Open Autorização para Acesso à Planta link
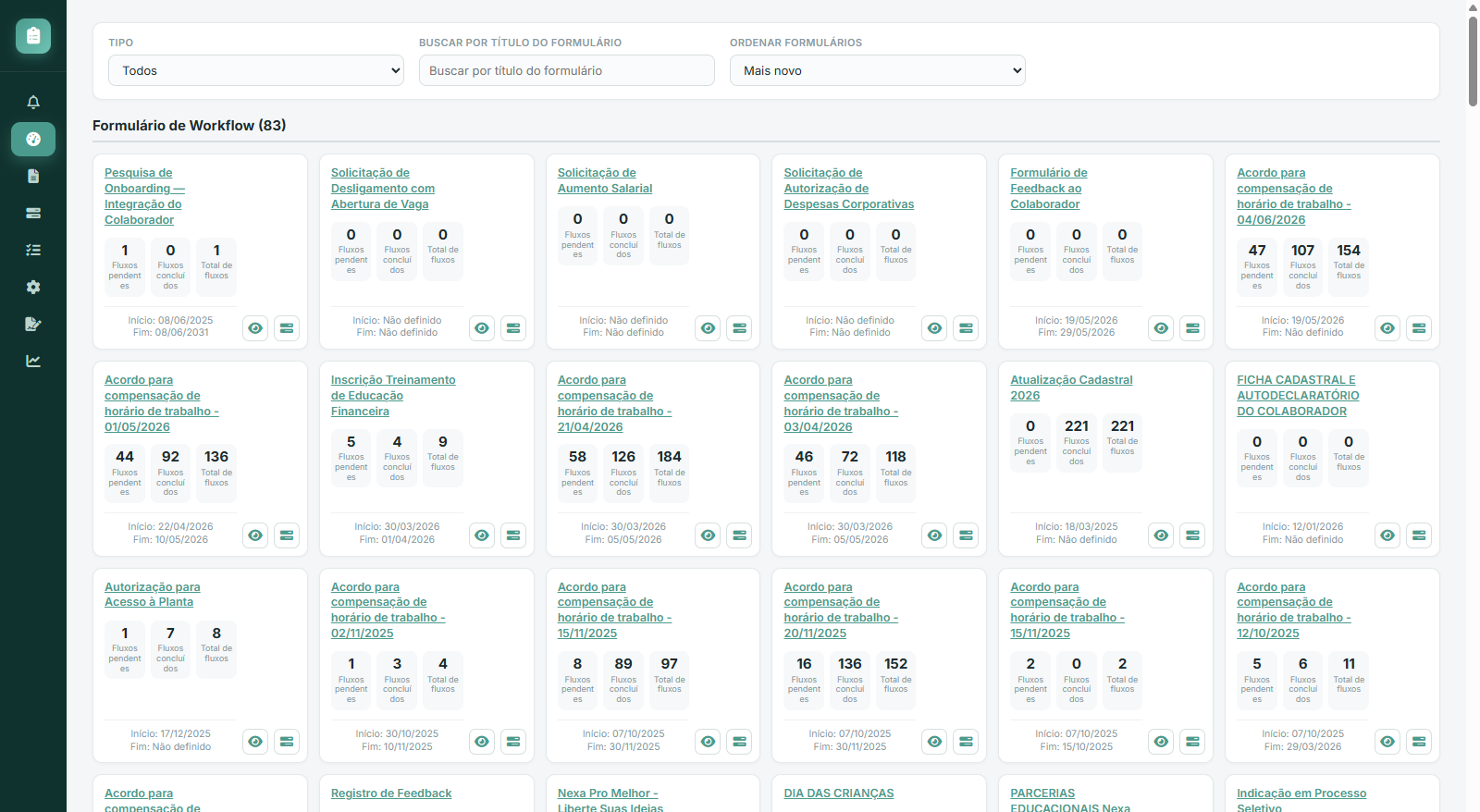This screenshot has height=812, width=1480. [x=153, y=595]
